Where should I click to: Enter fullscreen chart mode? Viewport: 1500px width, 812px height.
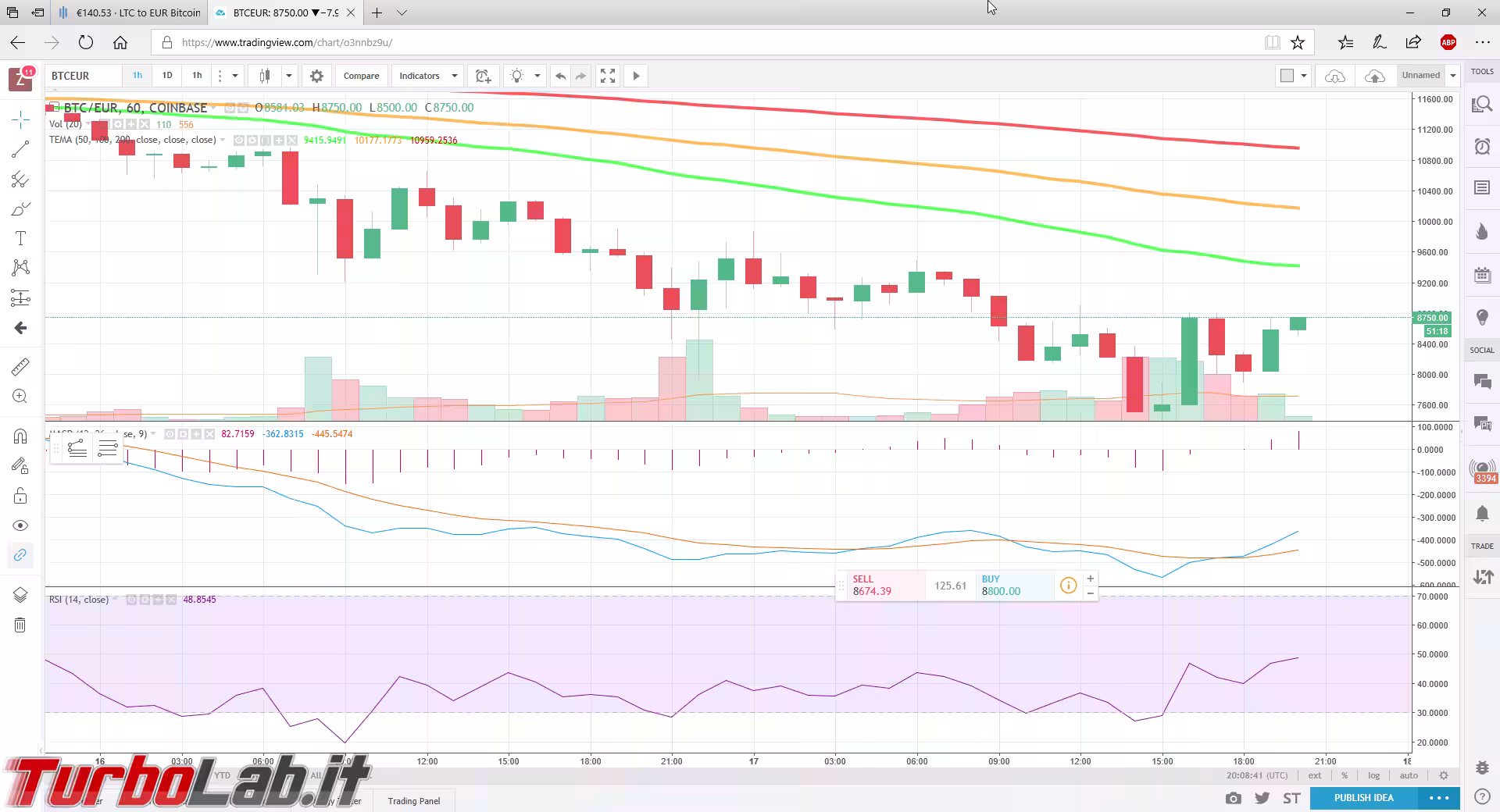click(608, 76)
